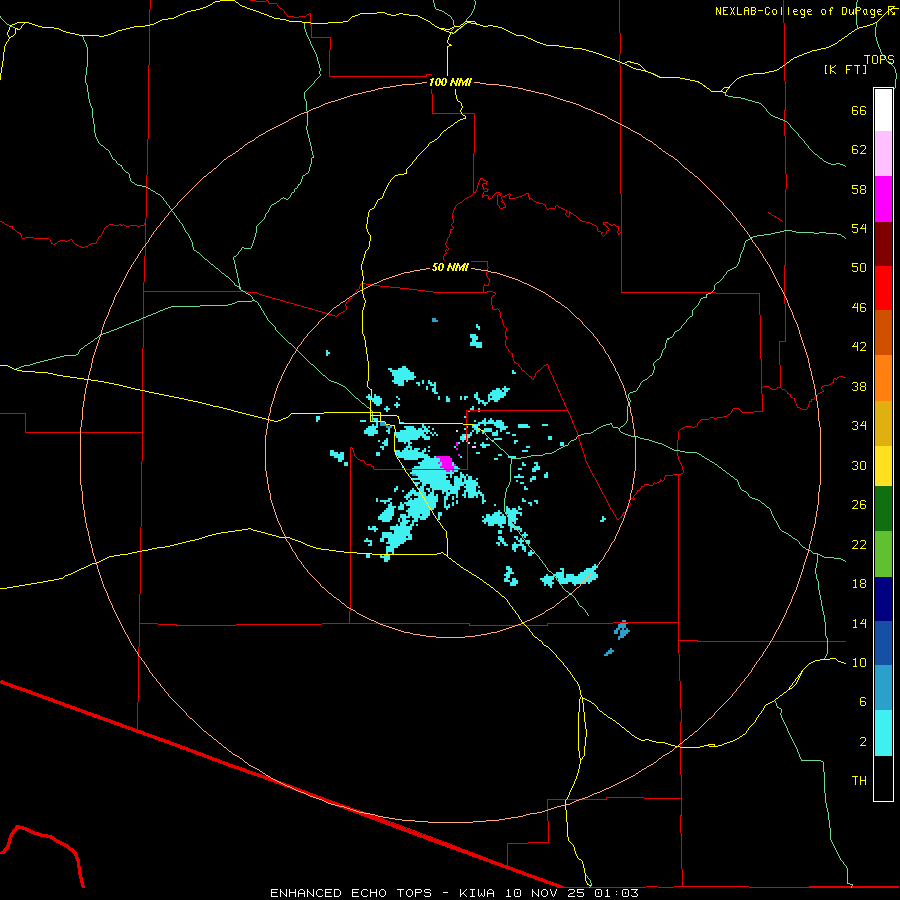
Task: Click the 30 legend value
Action: click(859, 465)
